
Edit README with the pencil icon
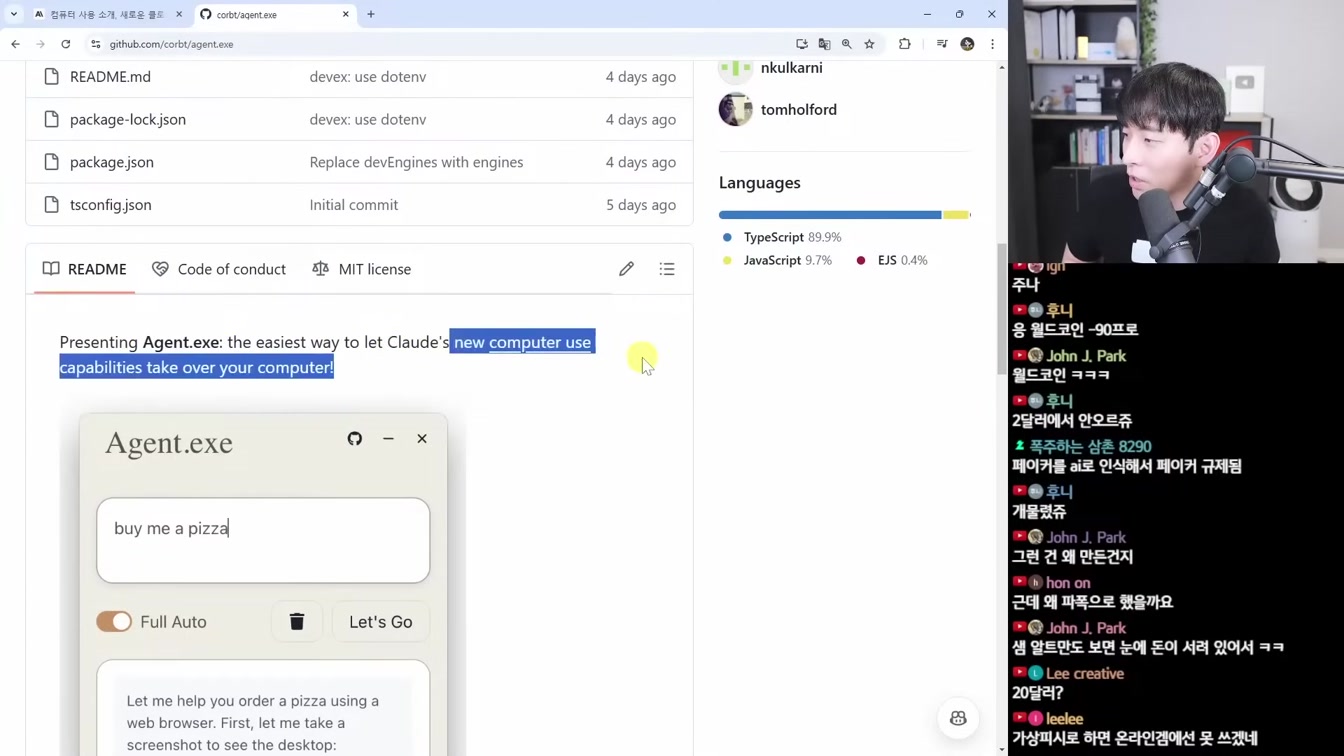pyautogui.click(x=626, y=269)
